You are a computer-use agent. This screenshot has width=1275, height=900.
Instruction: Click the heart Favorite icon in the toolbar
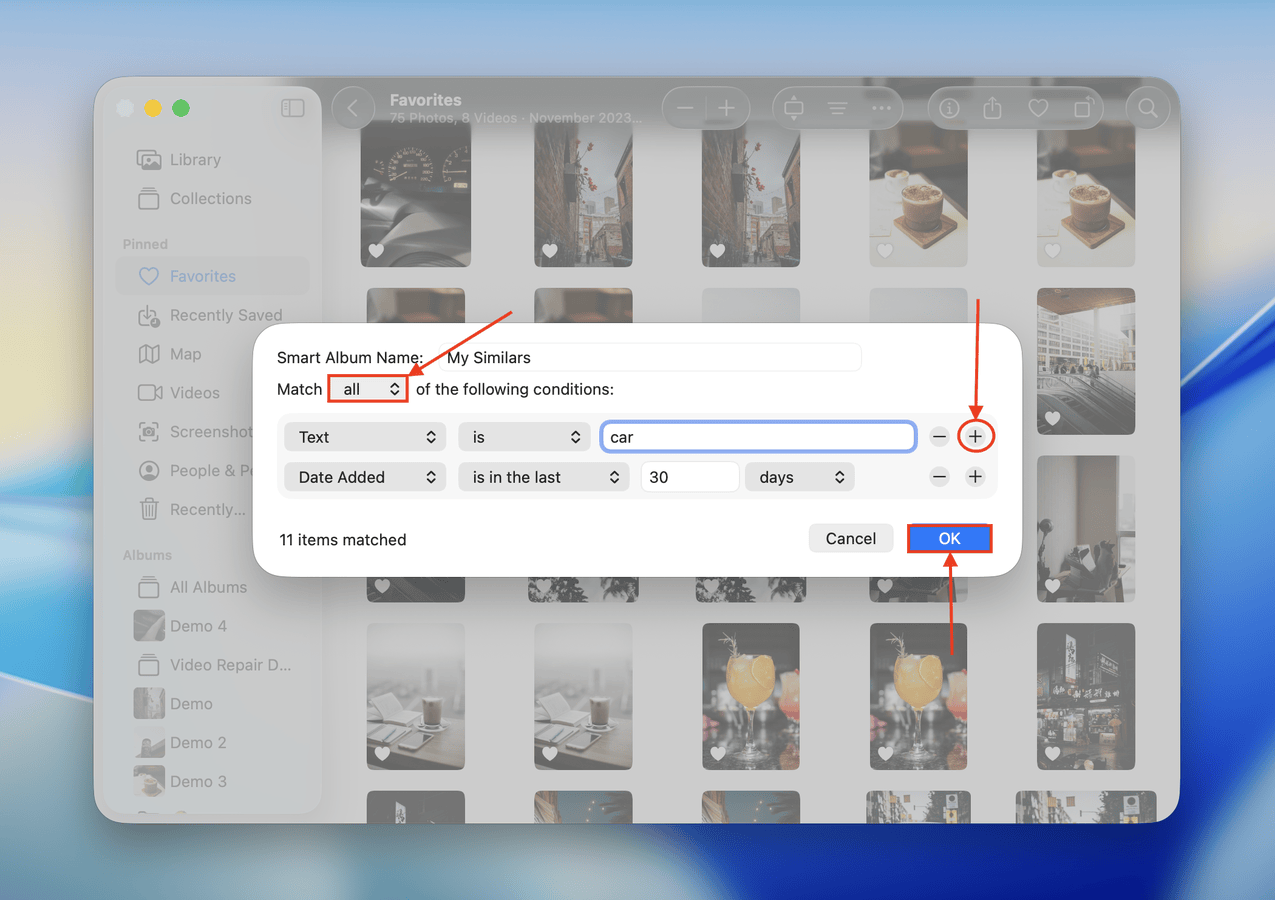(1038, 108)
